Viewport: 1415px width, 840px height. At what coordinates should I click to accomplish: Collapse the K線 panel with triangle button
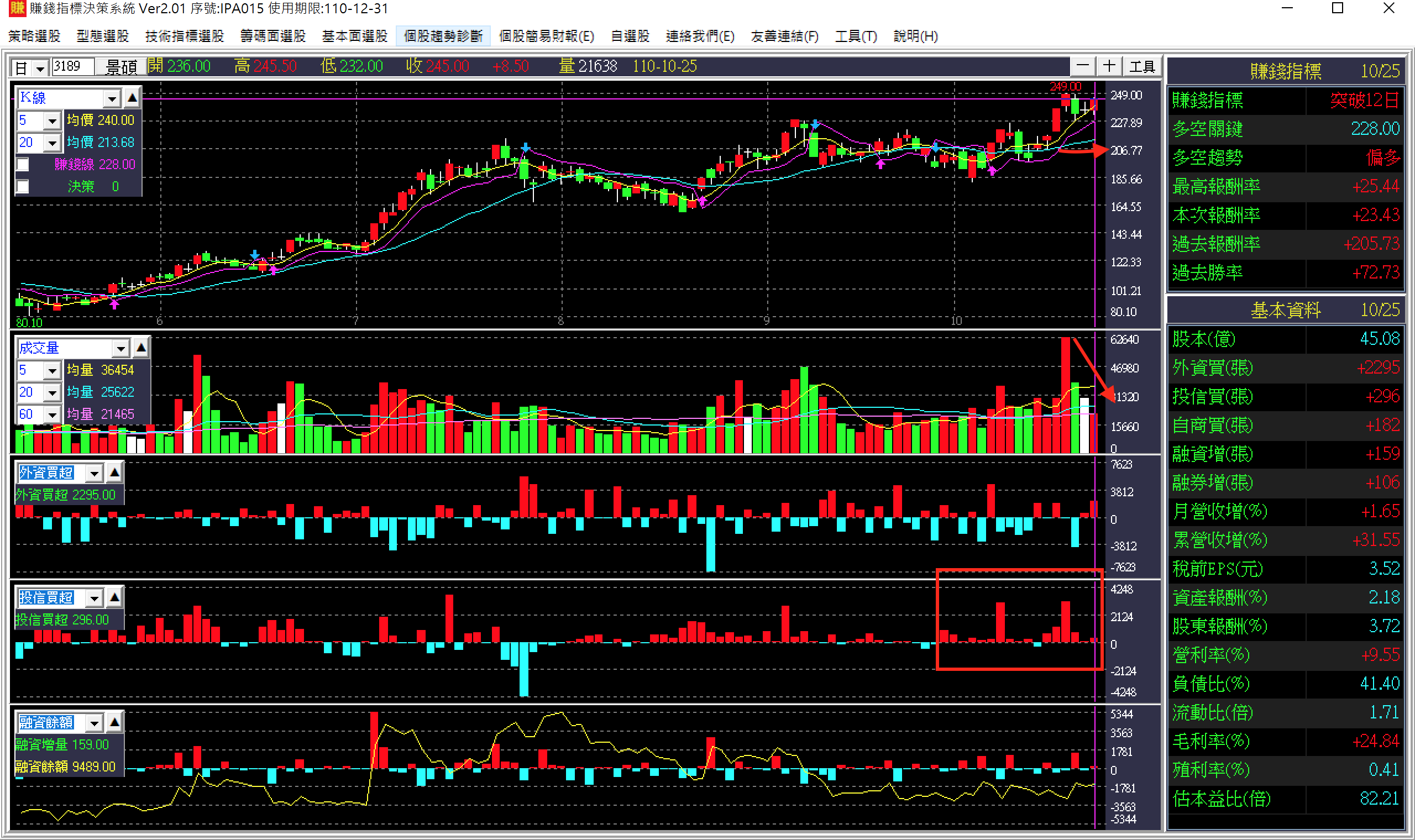[132, 98]
